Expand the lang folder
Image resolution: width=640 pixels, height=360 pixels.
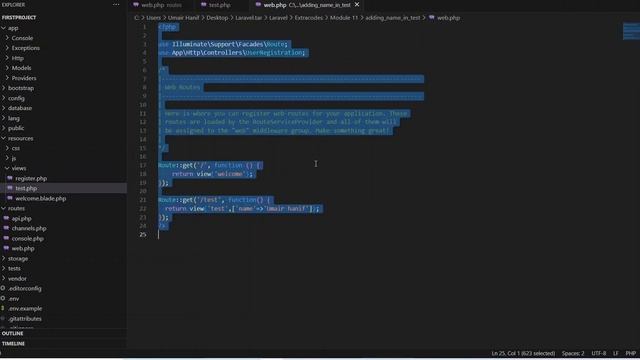[x=13, y=118]
